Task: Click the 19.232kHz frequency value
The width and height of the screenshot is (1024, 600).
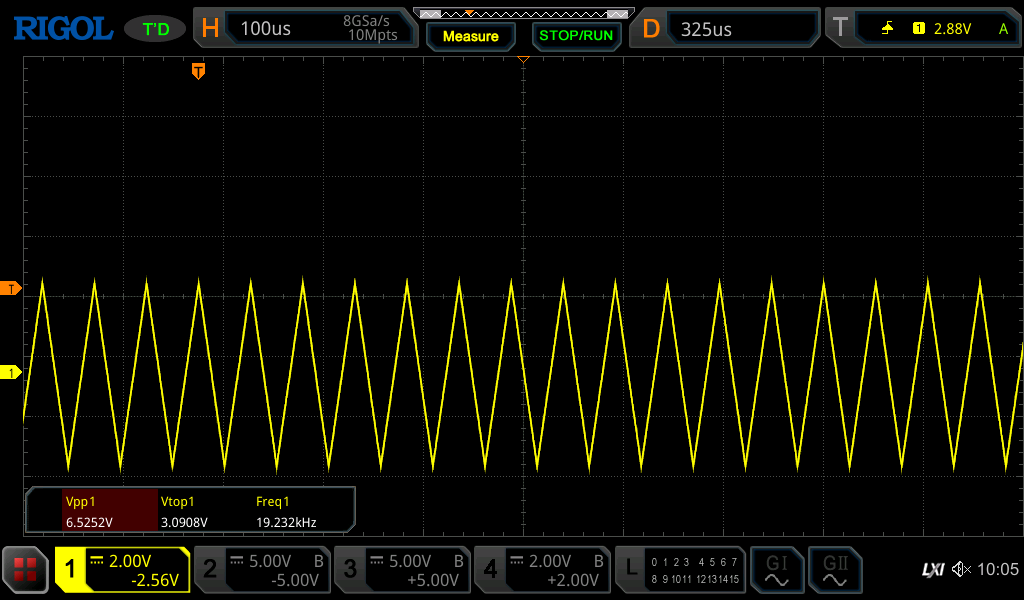Action: click(286, 522)
